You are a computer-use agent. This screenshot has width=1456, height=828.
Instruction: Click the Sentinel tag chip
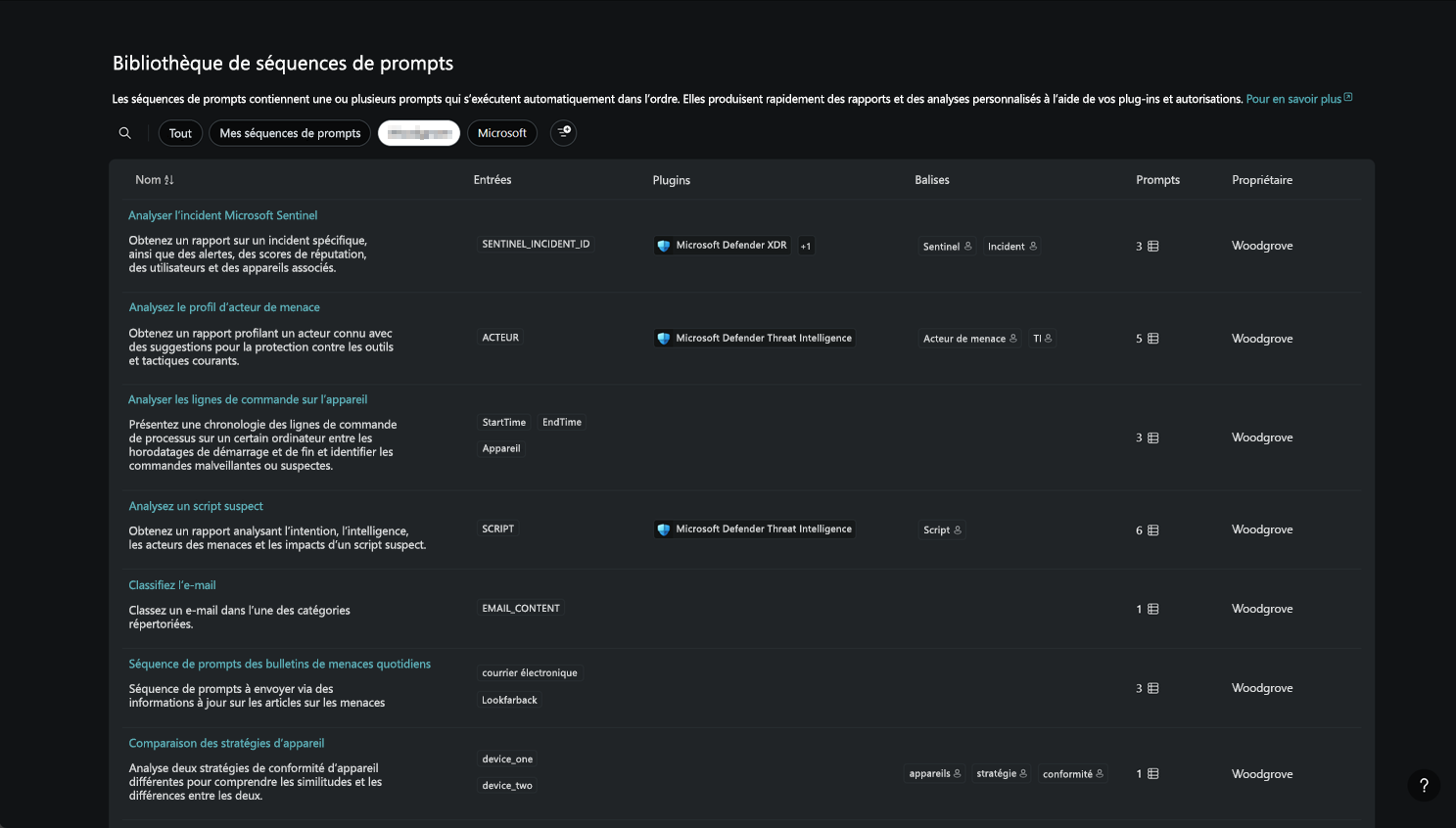tap(947, 247)
